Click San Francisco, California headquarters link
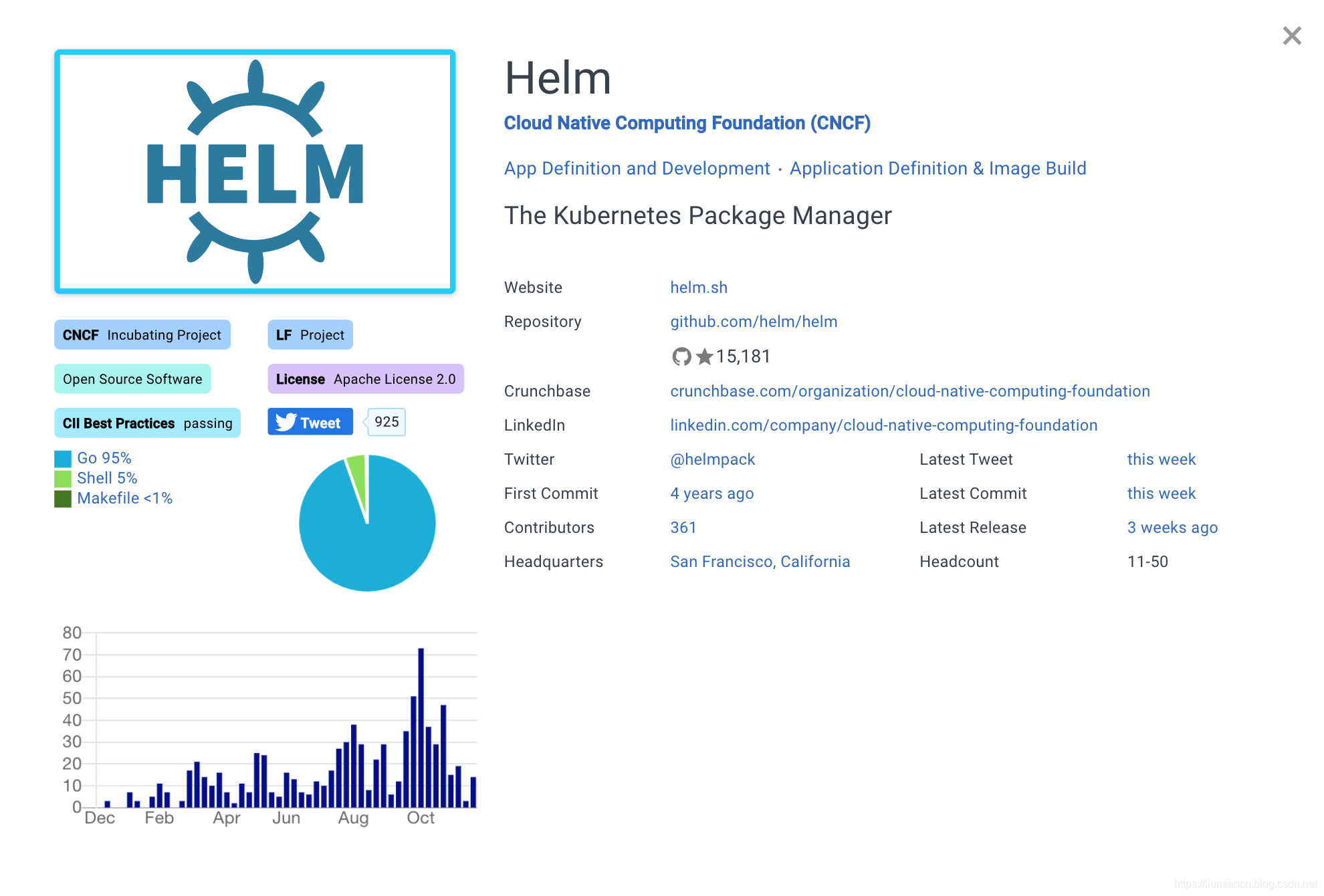The image size is (1324, 896). click(760, 562)
